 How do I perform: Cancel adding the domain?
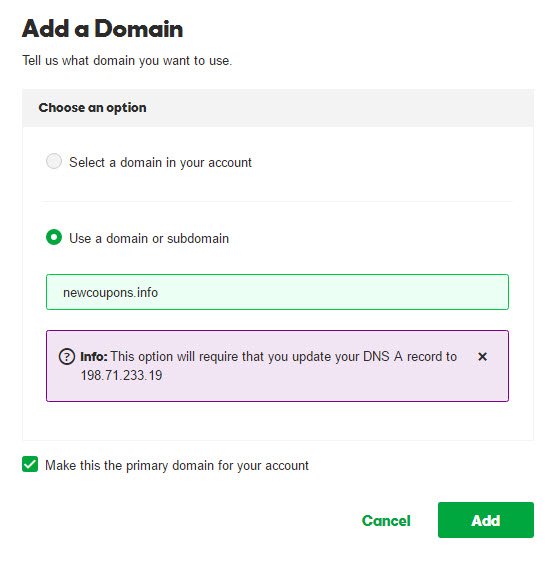(386, 520)
